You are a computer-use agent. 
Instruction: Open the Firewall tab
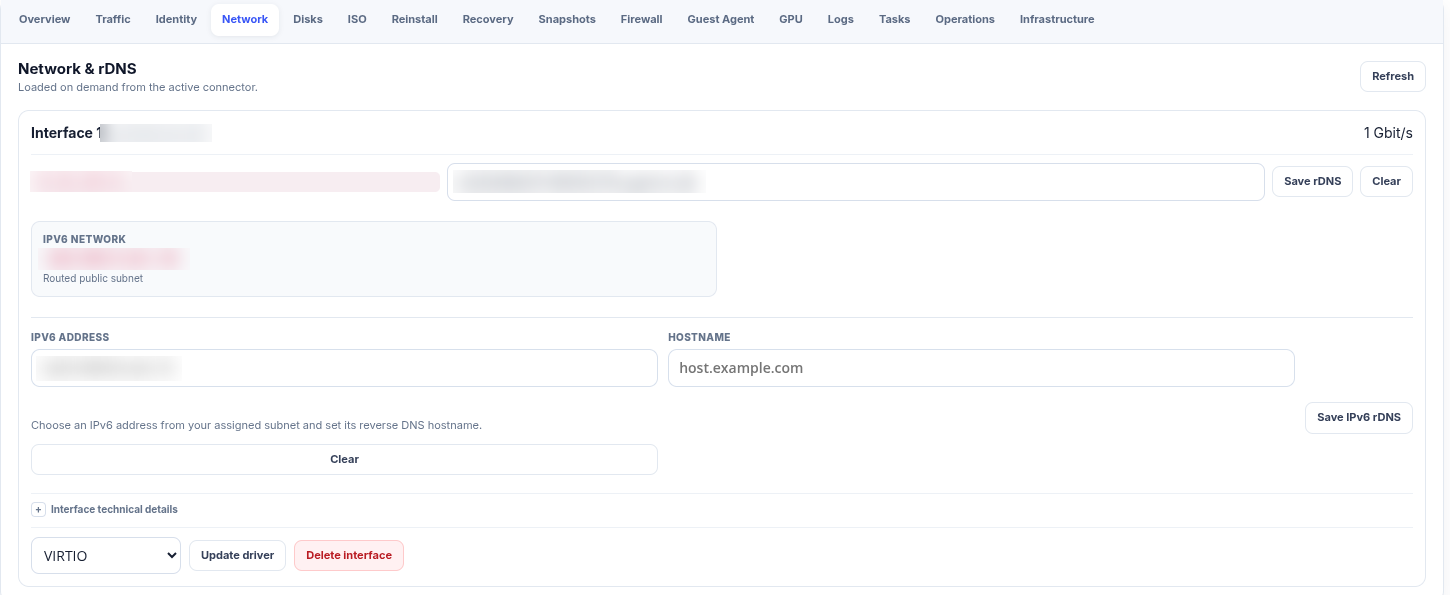click(642, 19)
